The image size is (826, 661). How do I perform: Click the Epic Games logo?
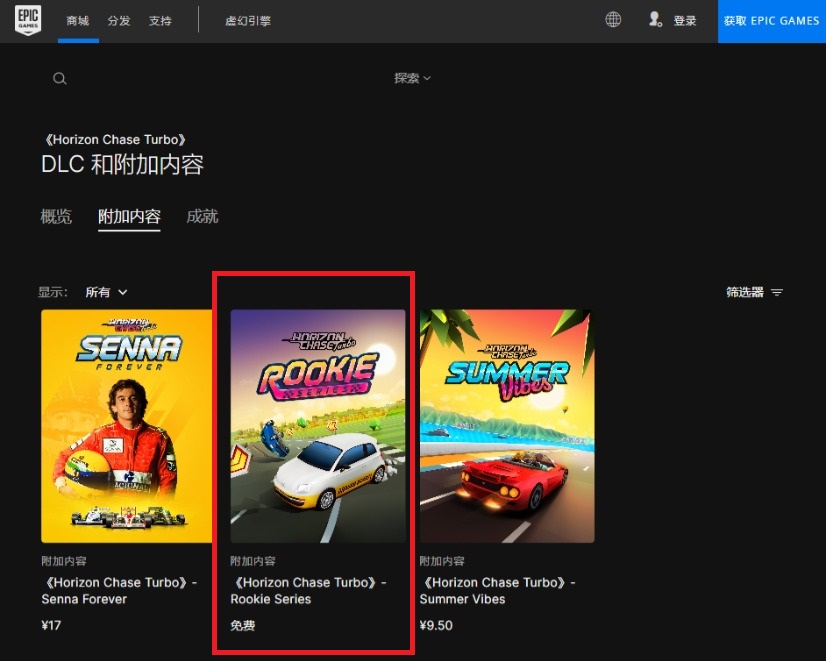[x=28, y=21]
